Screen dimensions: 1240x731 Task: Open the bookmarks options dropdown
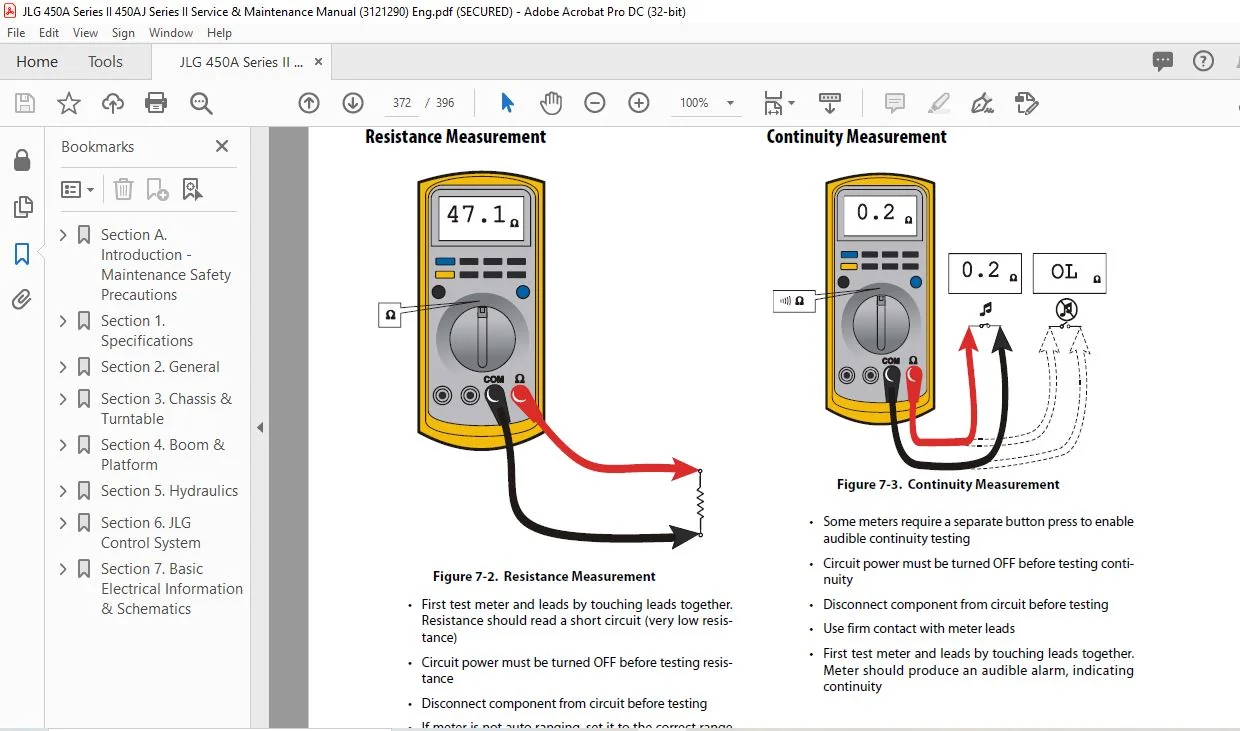[x=77, y=189]
